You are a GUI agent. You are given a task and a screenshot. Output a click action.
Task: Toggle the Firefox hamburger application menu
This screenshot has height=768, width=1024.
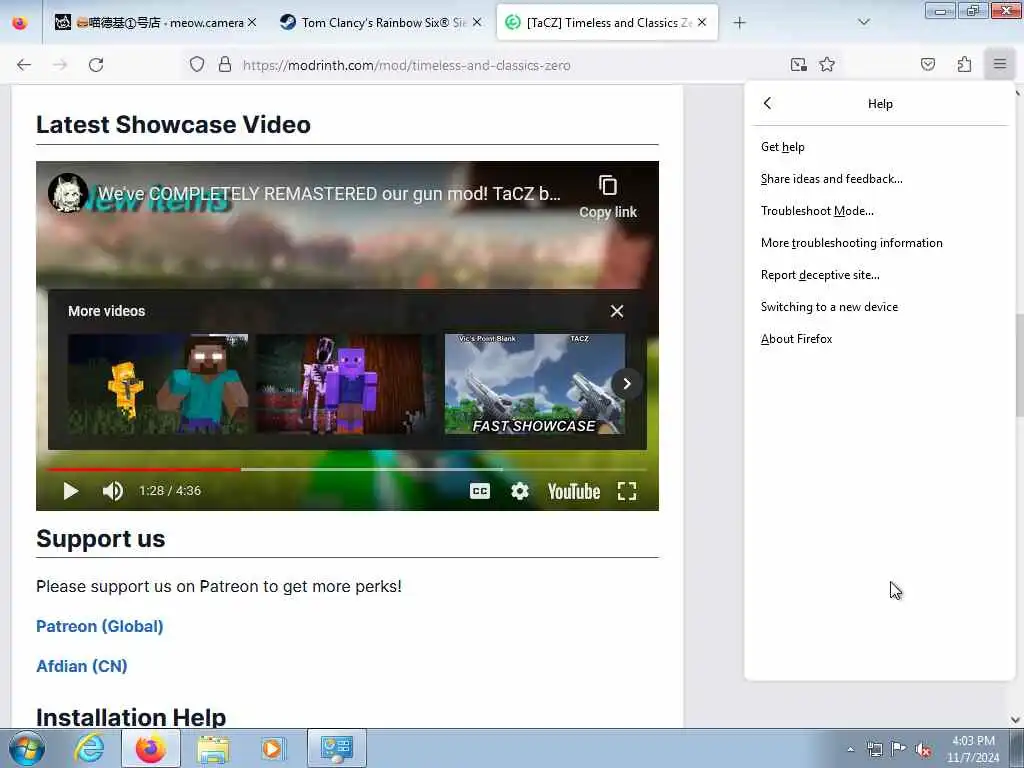click(x=1000, y=64)
